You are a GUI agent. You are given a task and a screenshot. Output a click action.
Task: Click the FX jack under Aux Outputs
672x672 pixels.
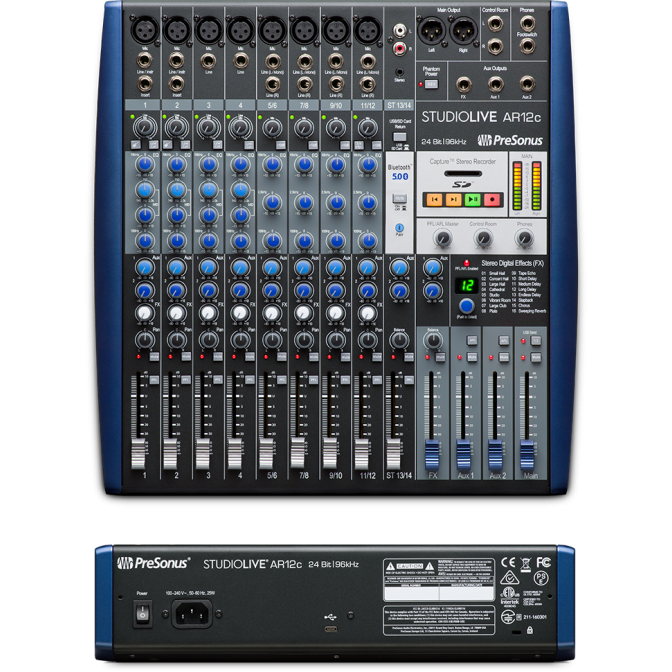(x=463, y=84)
